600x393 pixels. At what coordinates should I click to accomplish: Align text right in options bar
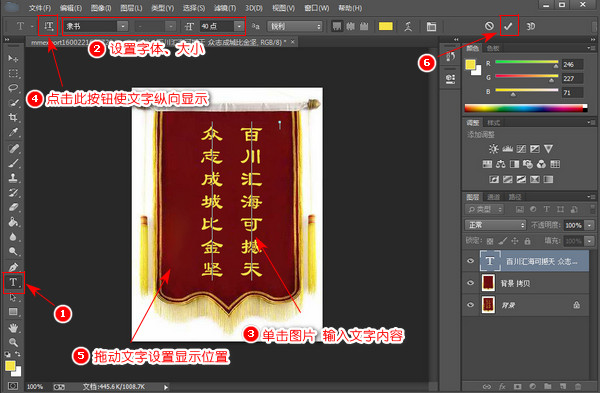coord(364,26)
